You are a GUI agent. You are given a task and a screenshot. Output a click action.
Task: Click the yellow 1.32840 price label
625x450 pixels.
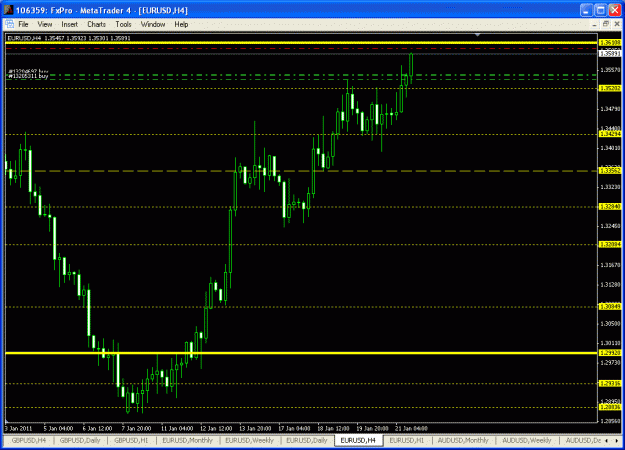[610, 206]
